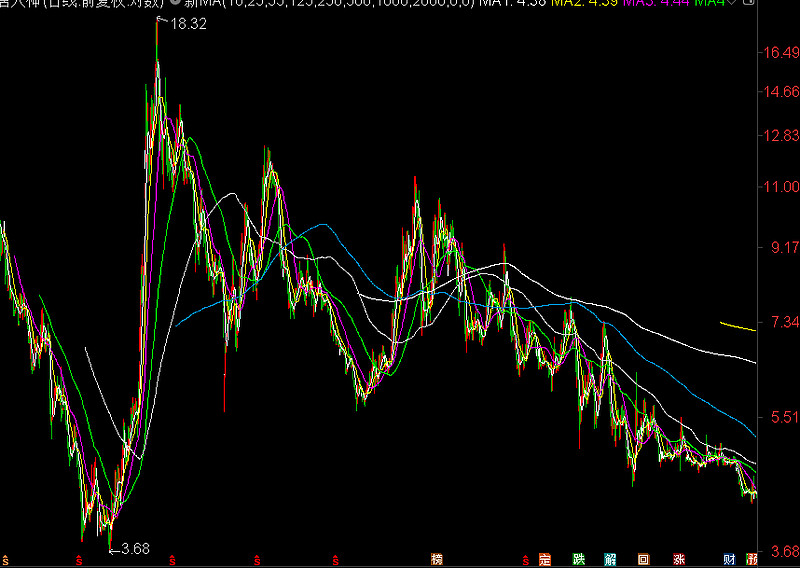Open the 回 event marker
The image size is (800, 568).
pos(644,559)
